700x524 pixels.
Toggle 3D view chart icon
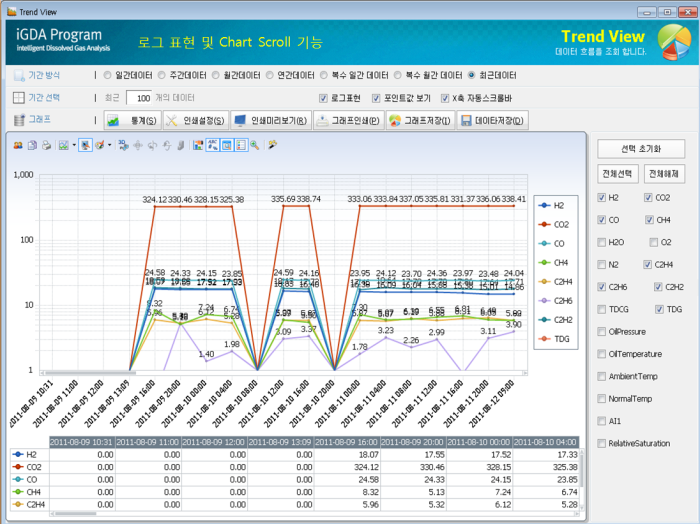point(123,145)
